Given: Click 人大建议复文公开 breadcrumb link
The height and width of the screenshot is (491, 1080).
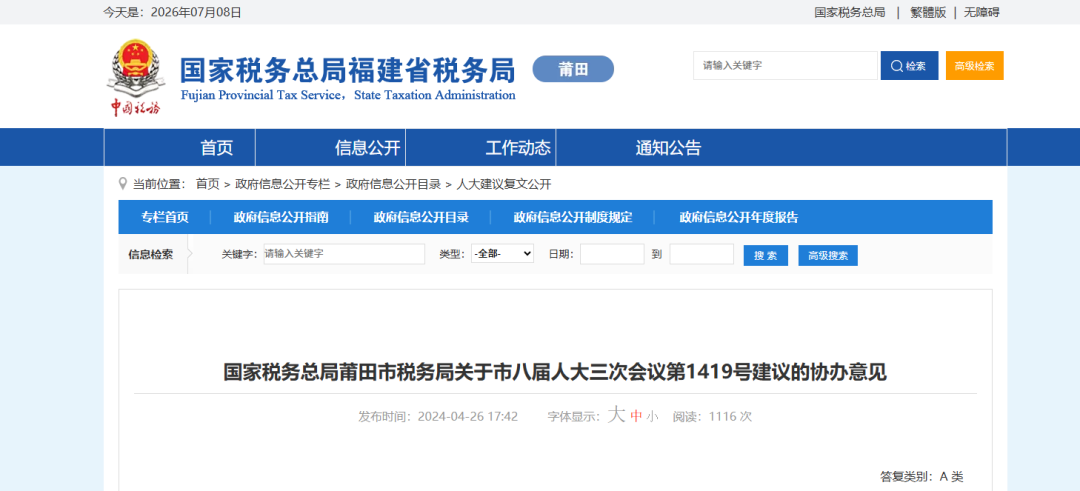Looking at the screenshot, I should pos(504,184).
